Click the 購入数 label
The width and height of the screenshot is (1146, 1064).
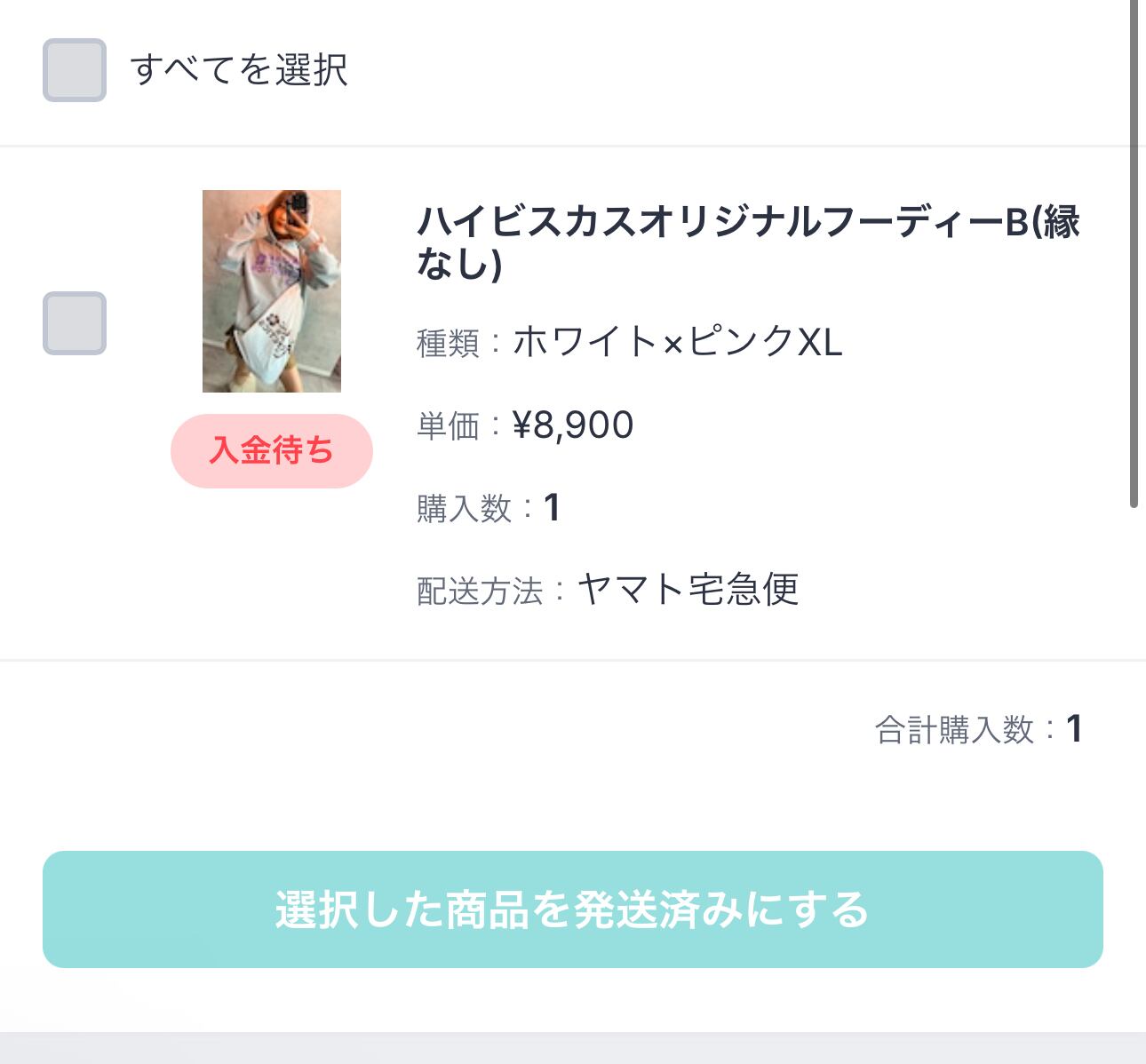coord(464,509)
